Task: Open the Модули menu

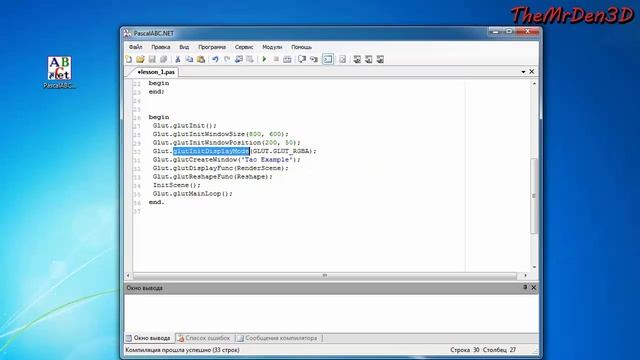Action: [272, 47]
